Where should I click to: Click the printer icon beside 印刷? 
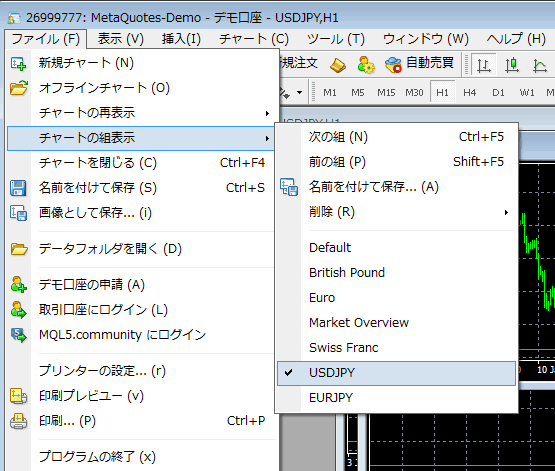[18, 421]
